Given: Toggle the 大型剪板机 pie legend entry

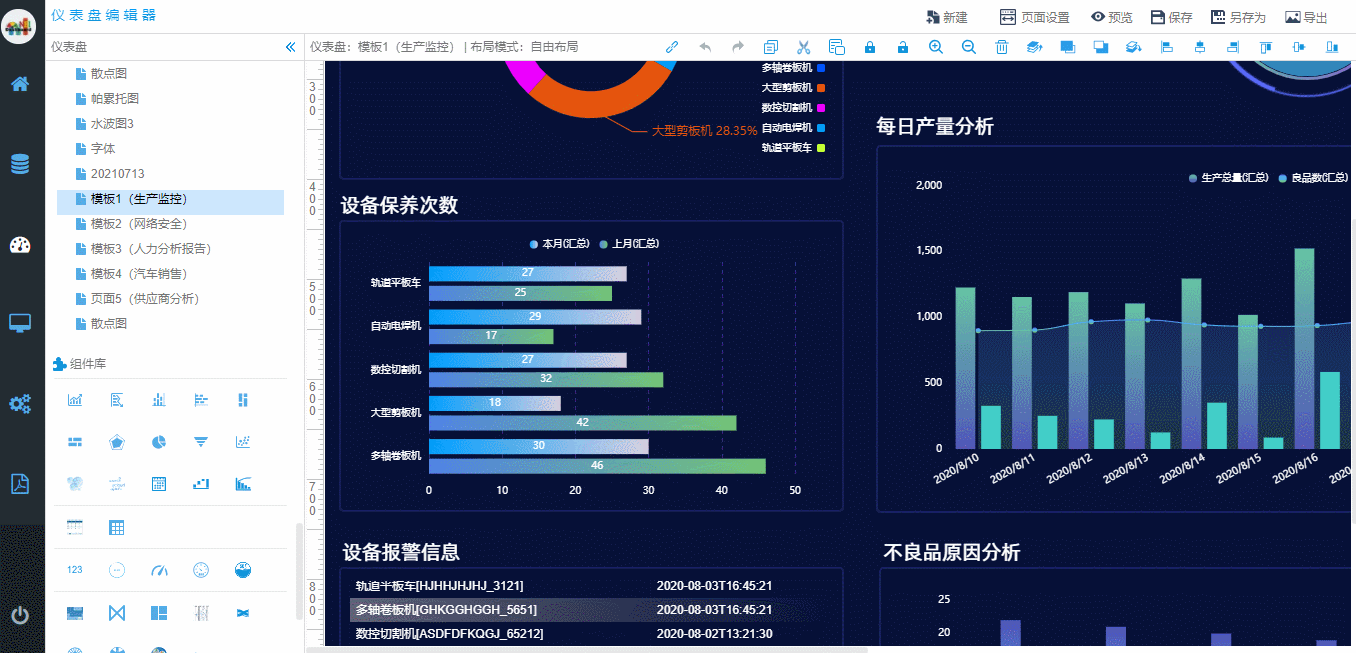Looking at the screenshot, I should click(x=794, y=88).
